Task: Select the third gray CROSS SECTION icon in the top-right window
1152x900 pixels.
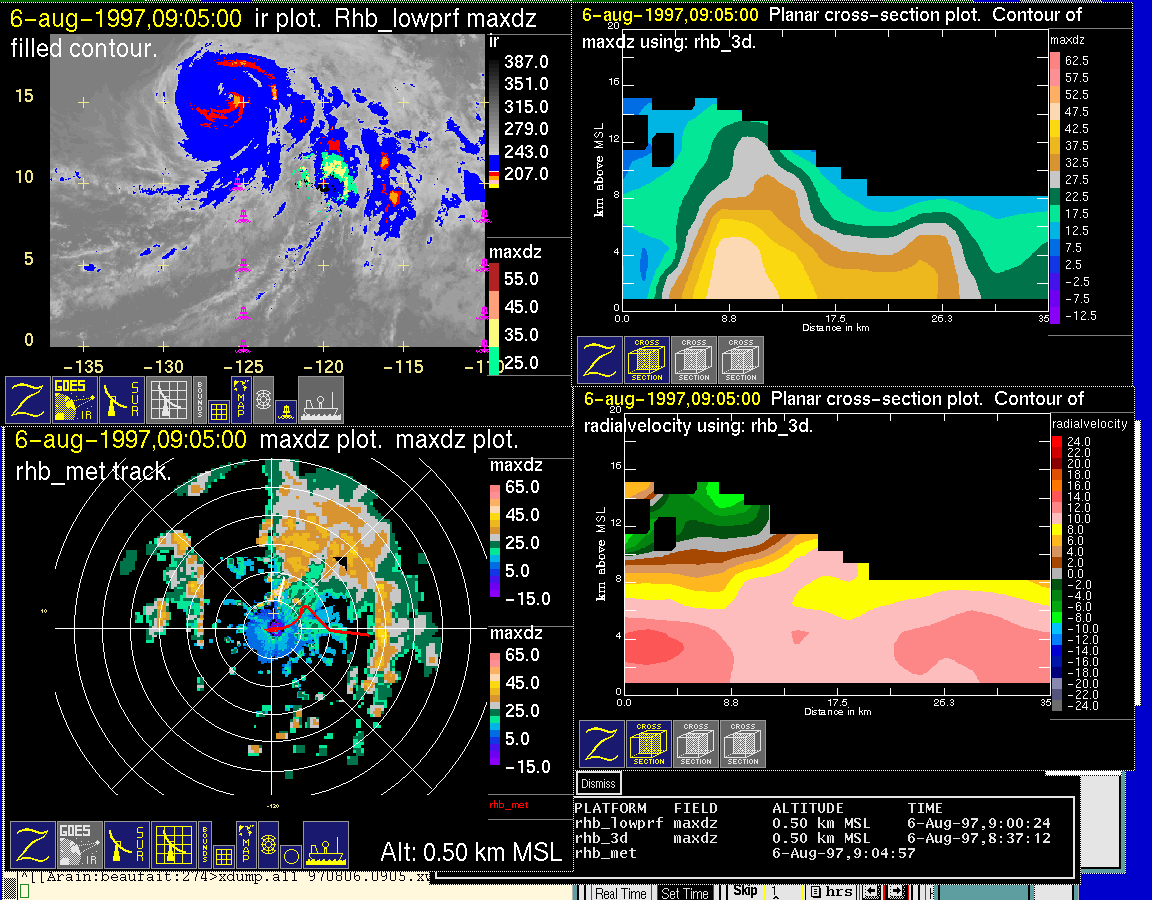Action: (x=741, y=360)
